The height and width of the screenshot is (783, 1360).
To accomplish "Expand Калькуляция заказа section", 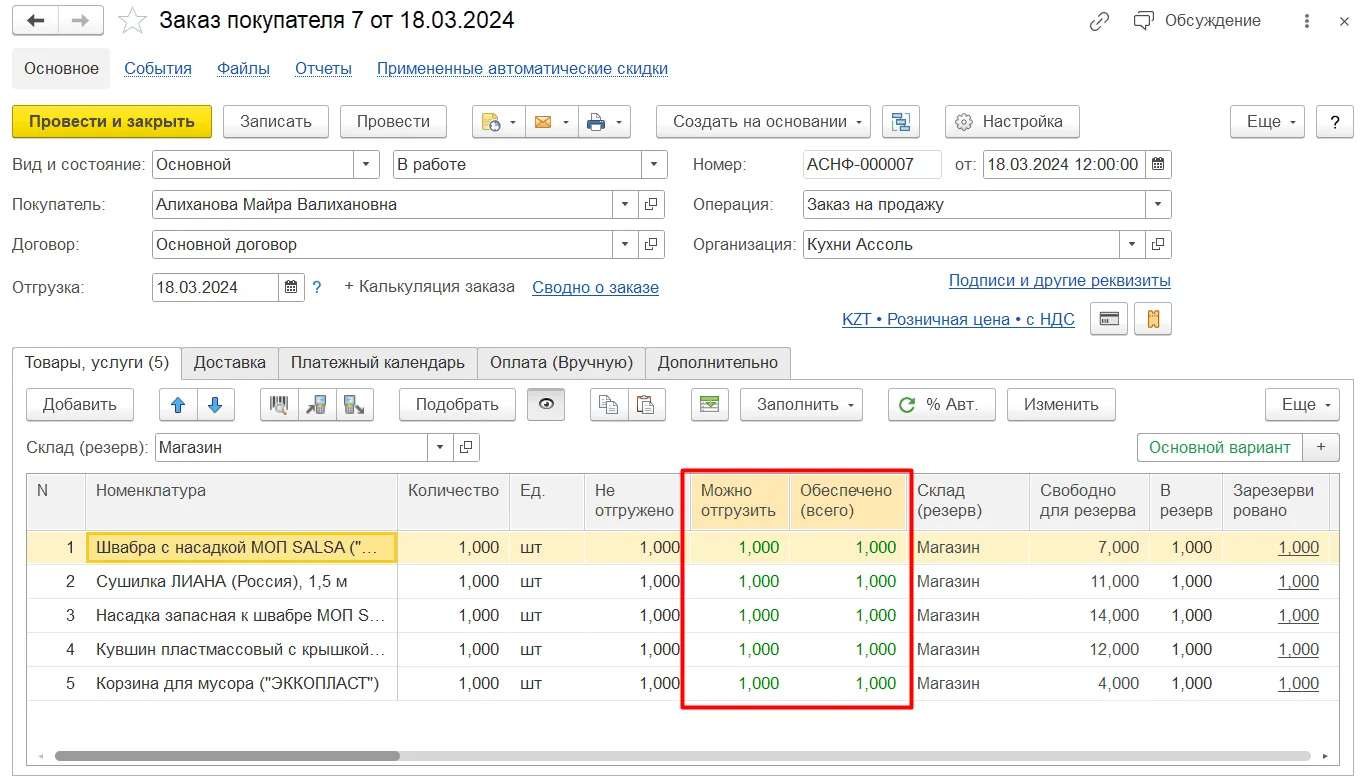I will (x=429, y=287).
